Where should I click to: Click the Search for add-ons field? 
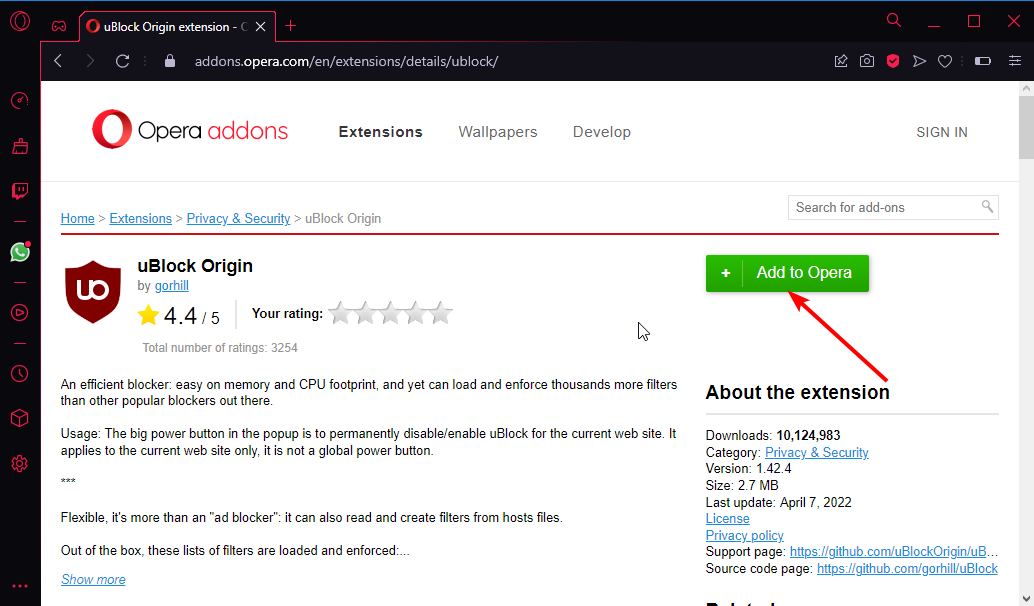point(893,207)
